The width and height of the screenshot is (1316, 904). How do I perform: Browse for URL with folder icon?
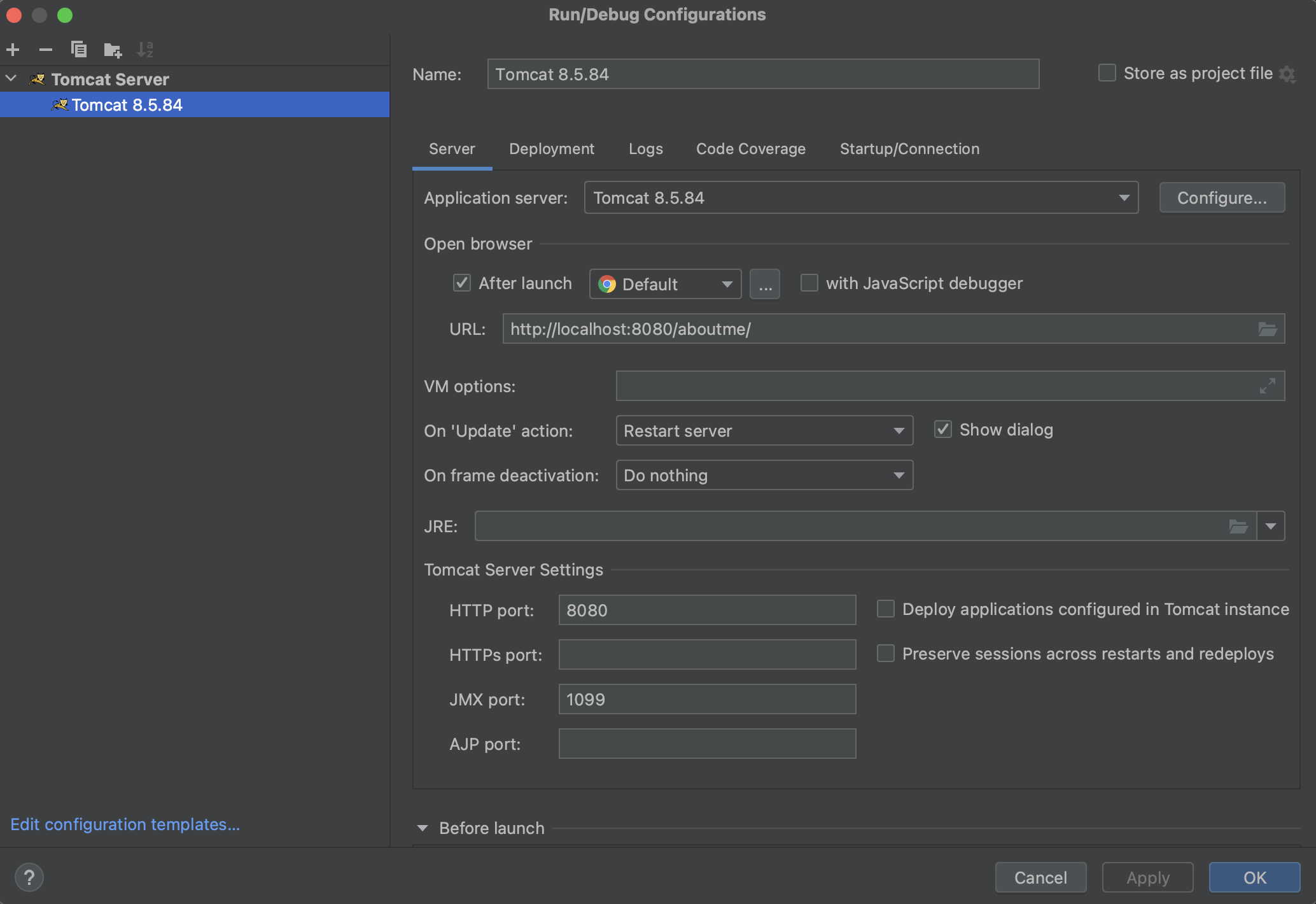pyautogui.click(x=1268, y=329)
